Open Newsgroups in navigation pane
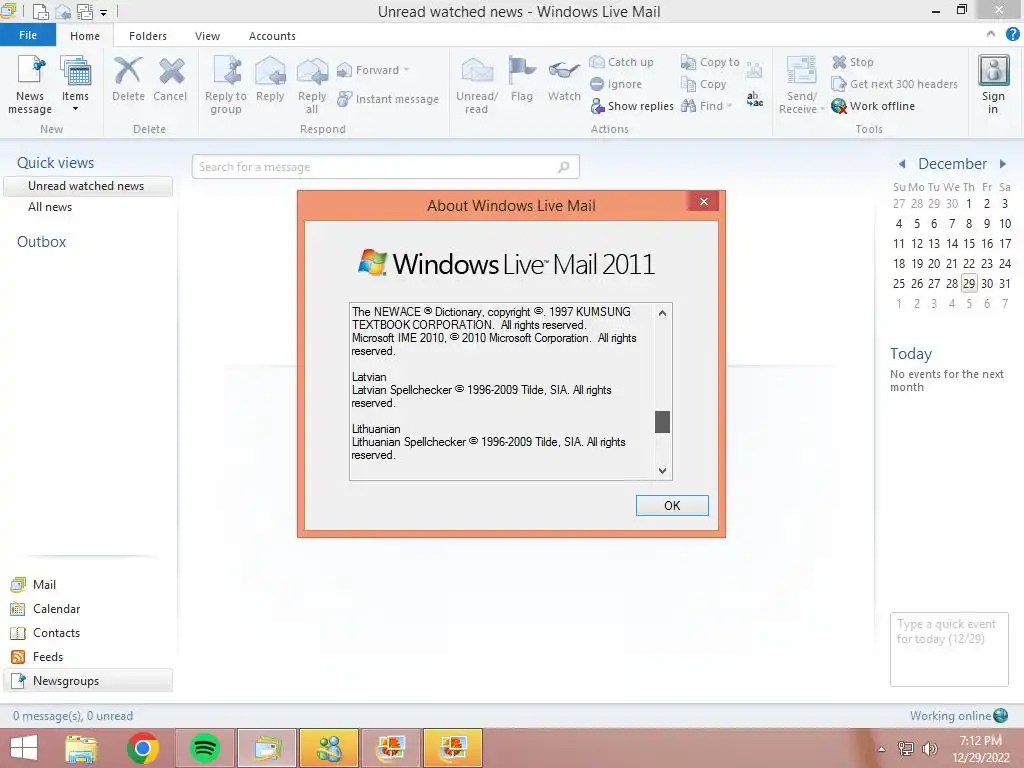The width and height of the screenshot is (1024, 768). click(88, 680)
